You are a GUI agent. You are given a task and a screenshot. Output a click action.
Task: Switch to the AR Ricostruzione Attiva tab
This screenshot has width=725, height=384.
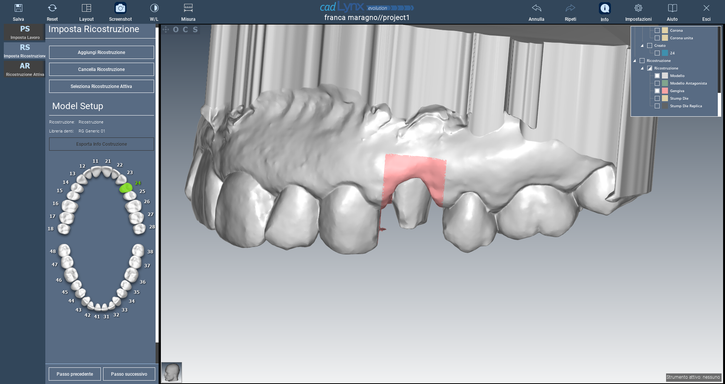point(25,69)
